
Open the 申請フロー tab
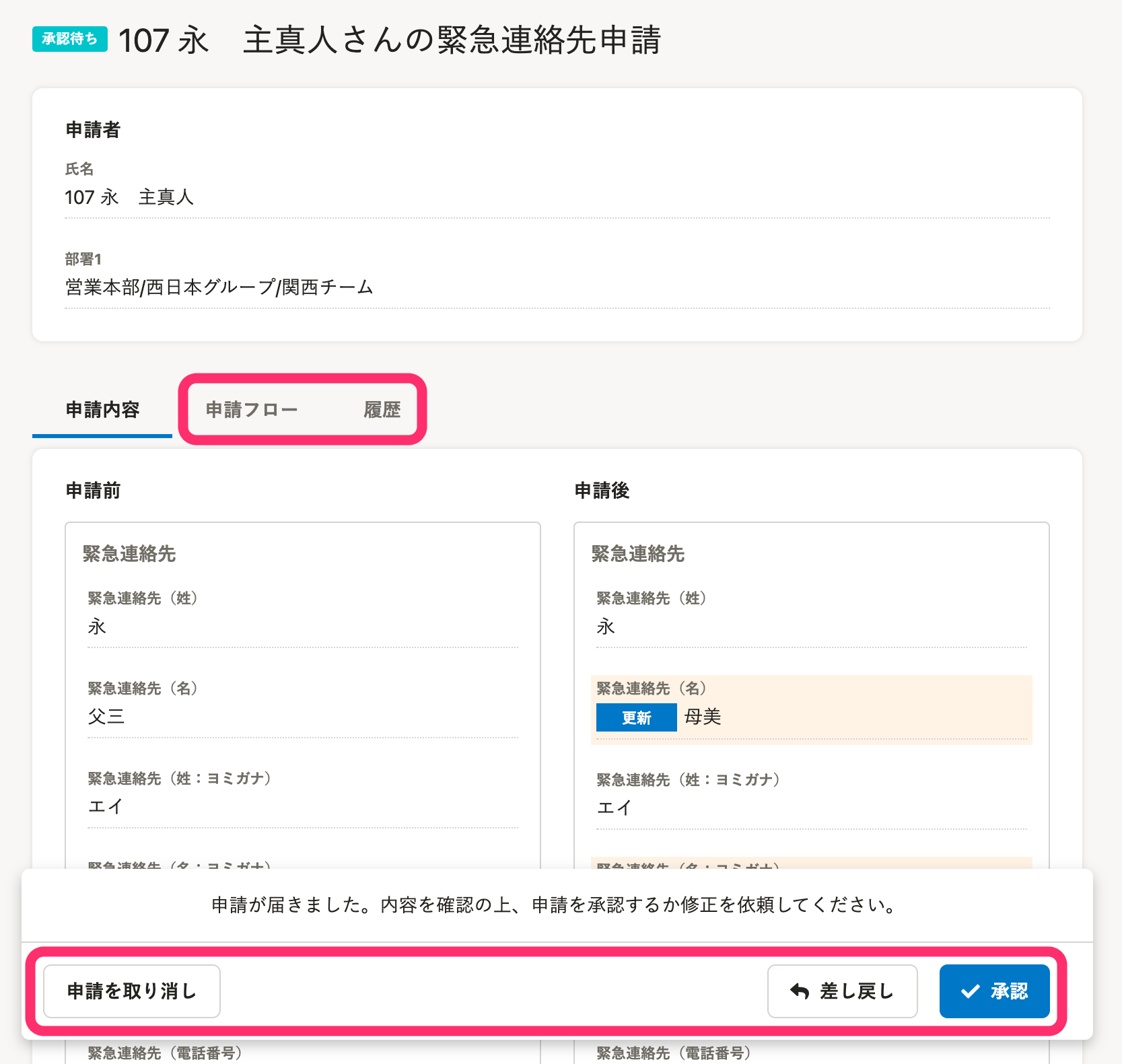click(x=252, y=410)
